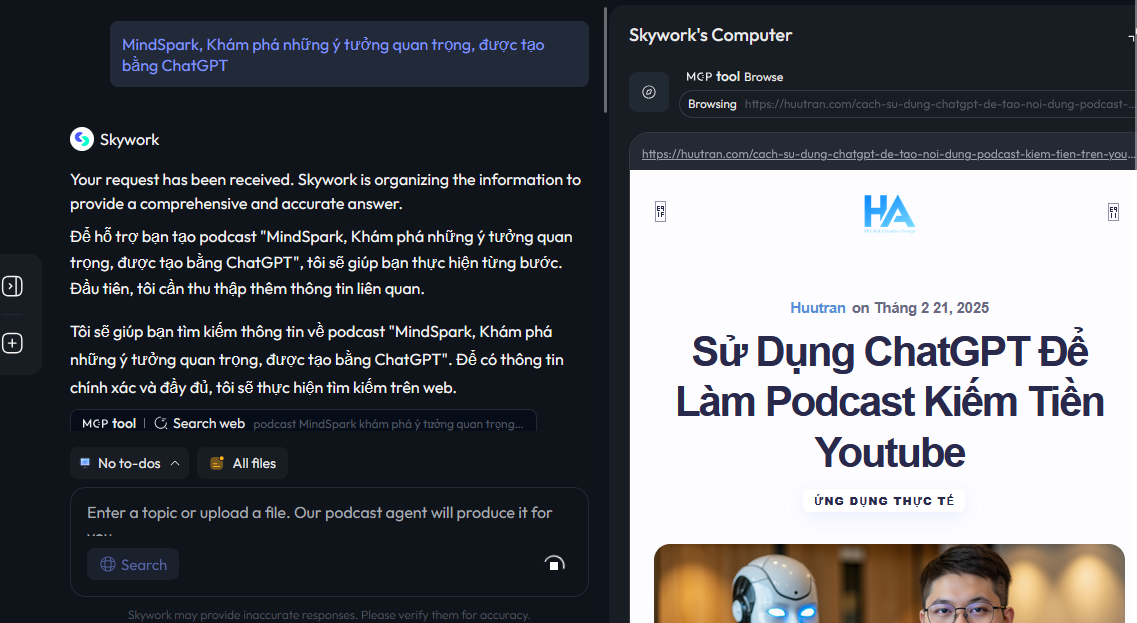The image size is (1137, 623).
Task: Click the date Tháng 2 21, 2025
Action: click(x=932, y=308)
